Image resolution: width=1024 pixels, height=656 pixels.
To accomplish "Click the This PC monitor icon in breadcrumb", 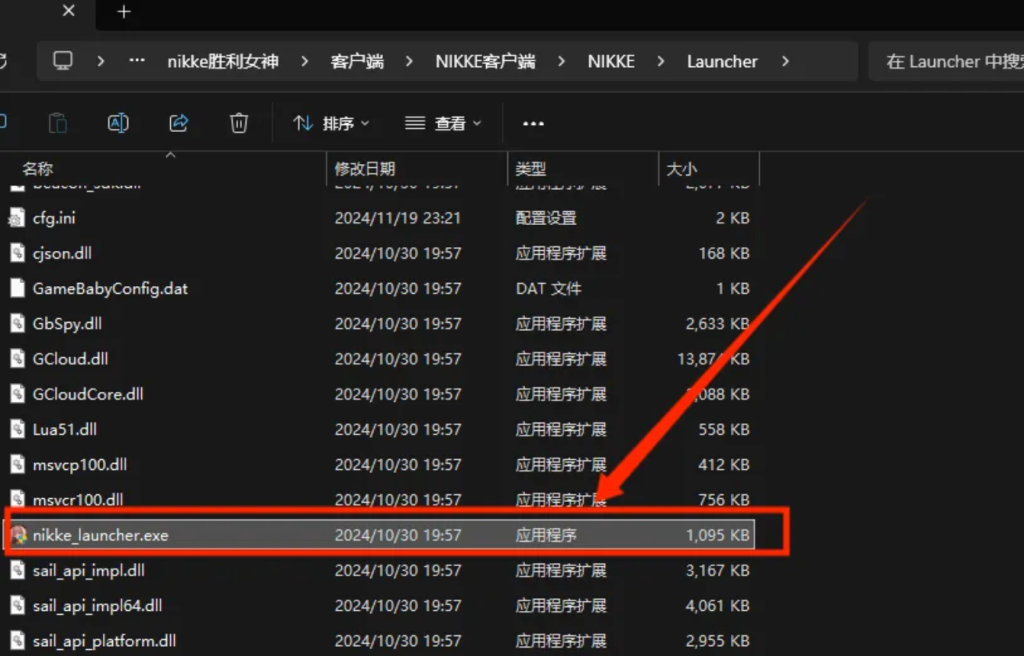I will tap(63, 61).
